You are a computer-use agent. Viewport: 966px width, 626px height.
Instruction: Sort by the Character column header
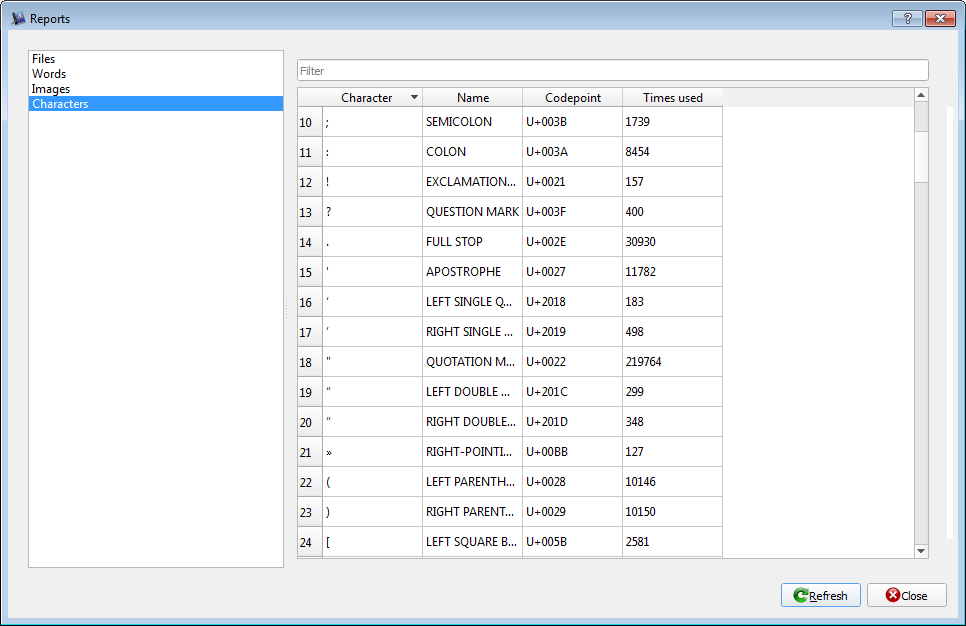[372, 97]
